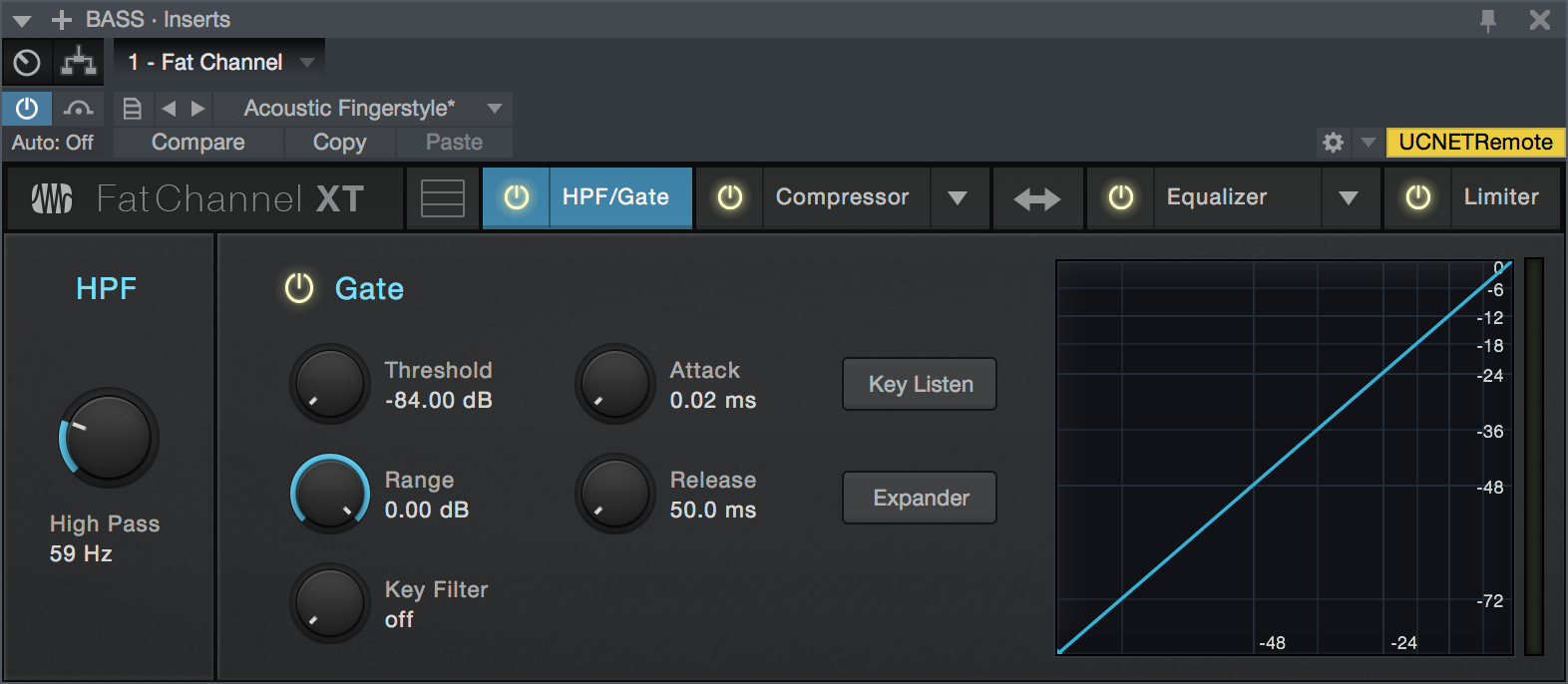This screenshot has width=1568, height=684.
Task: Load the next preset arrow
Action: (x=198, y=108)
